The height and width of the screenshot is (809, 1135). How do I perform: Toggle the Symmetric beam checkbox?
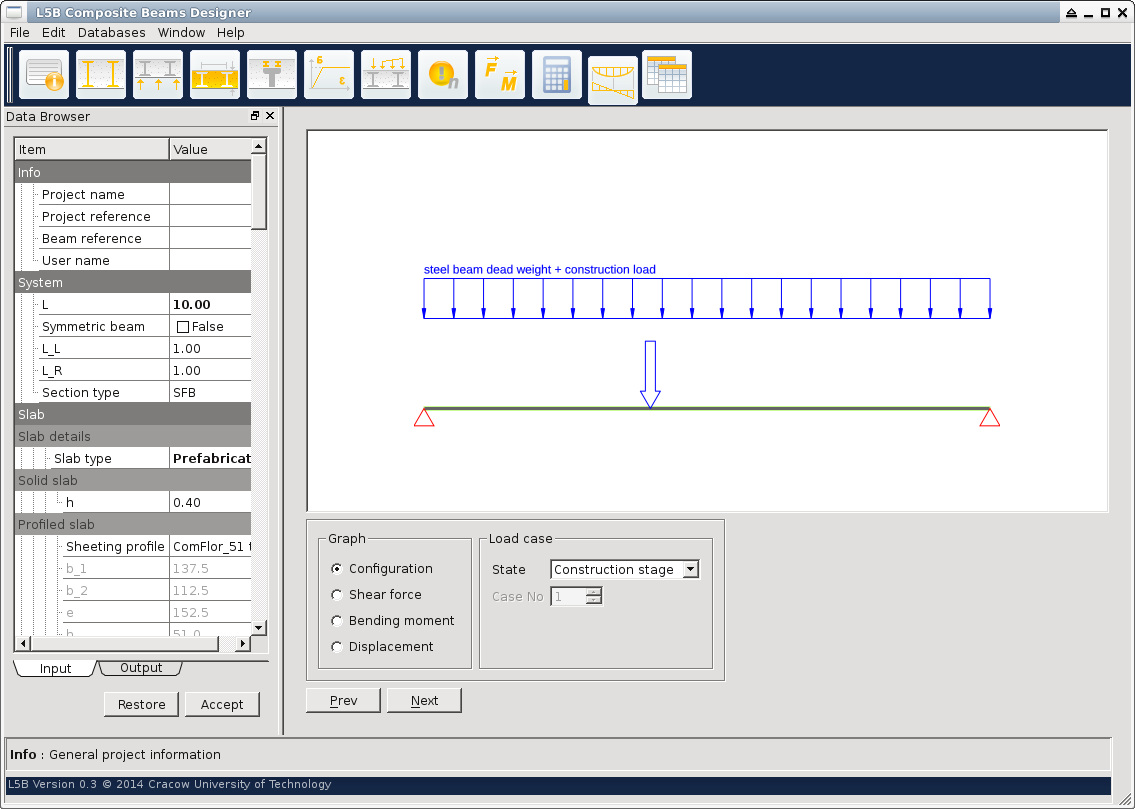click(183, 327)
